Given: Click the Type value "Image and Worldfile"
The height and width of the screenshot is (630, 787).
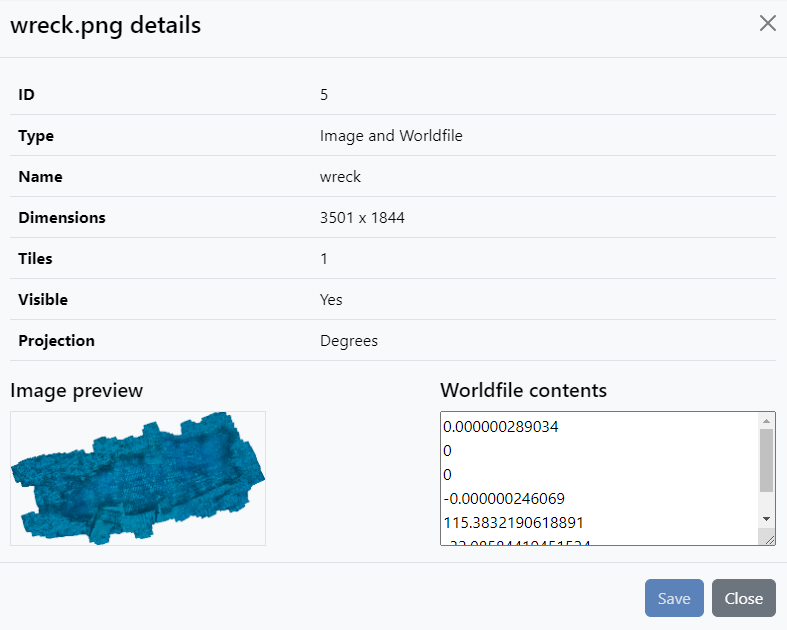Looking at the screenshot, I should click(391, 136).
